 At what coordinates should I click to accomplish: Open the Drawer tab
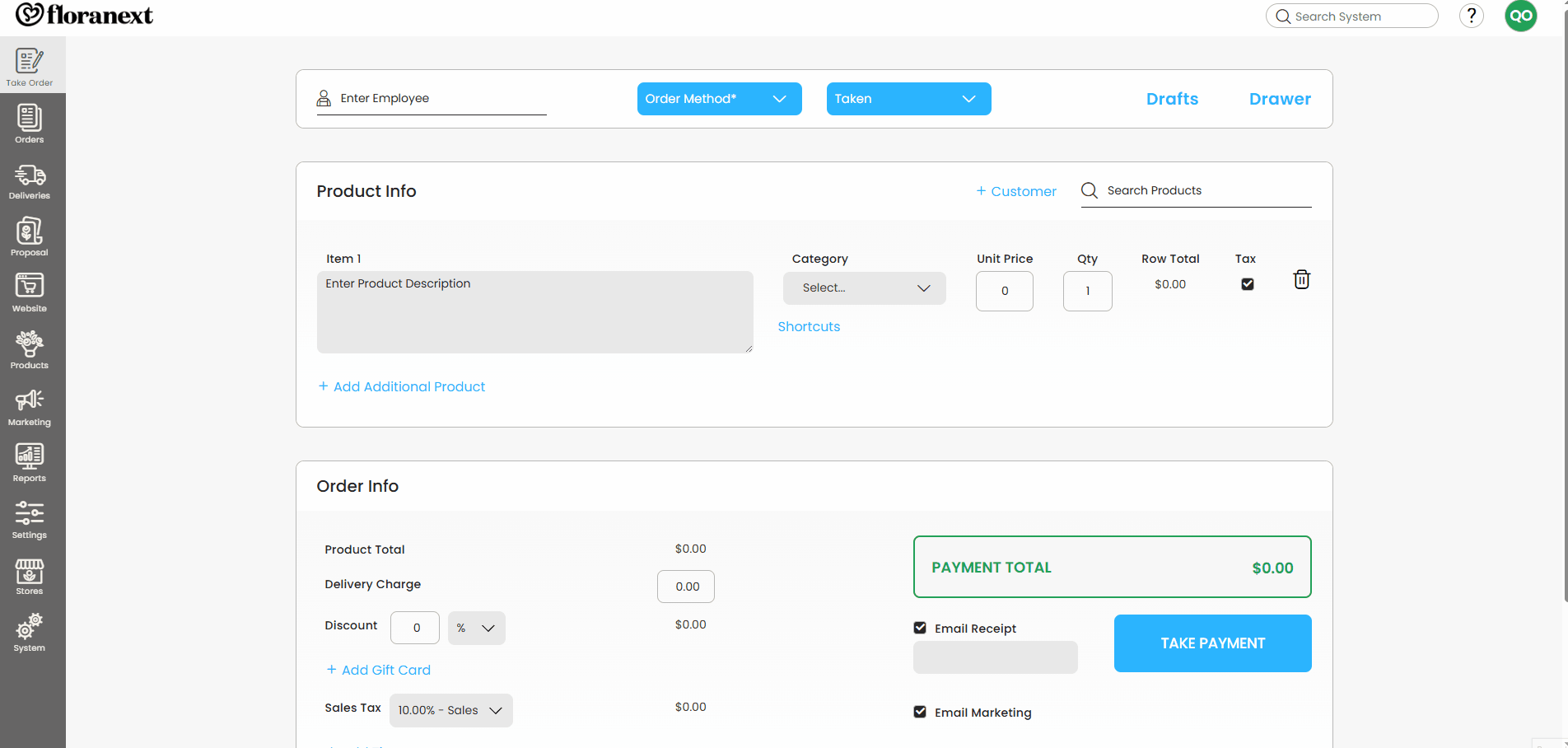tap(1279, 99)
